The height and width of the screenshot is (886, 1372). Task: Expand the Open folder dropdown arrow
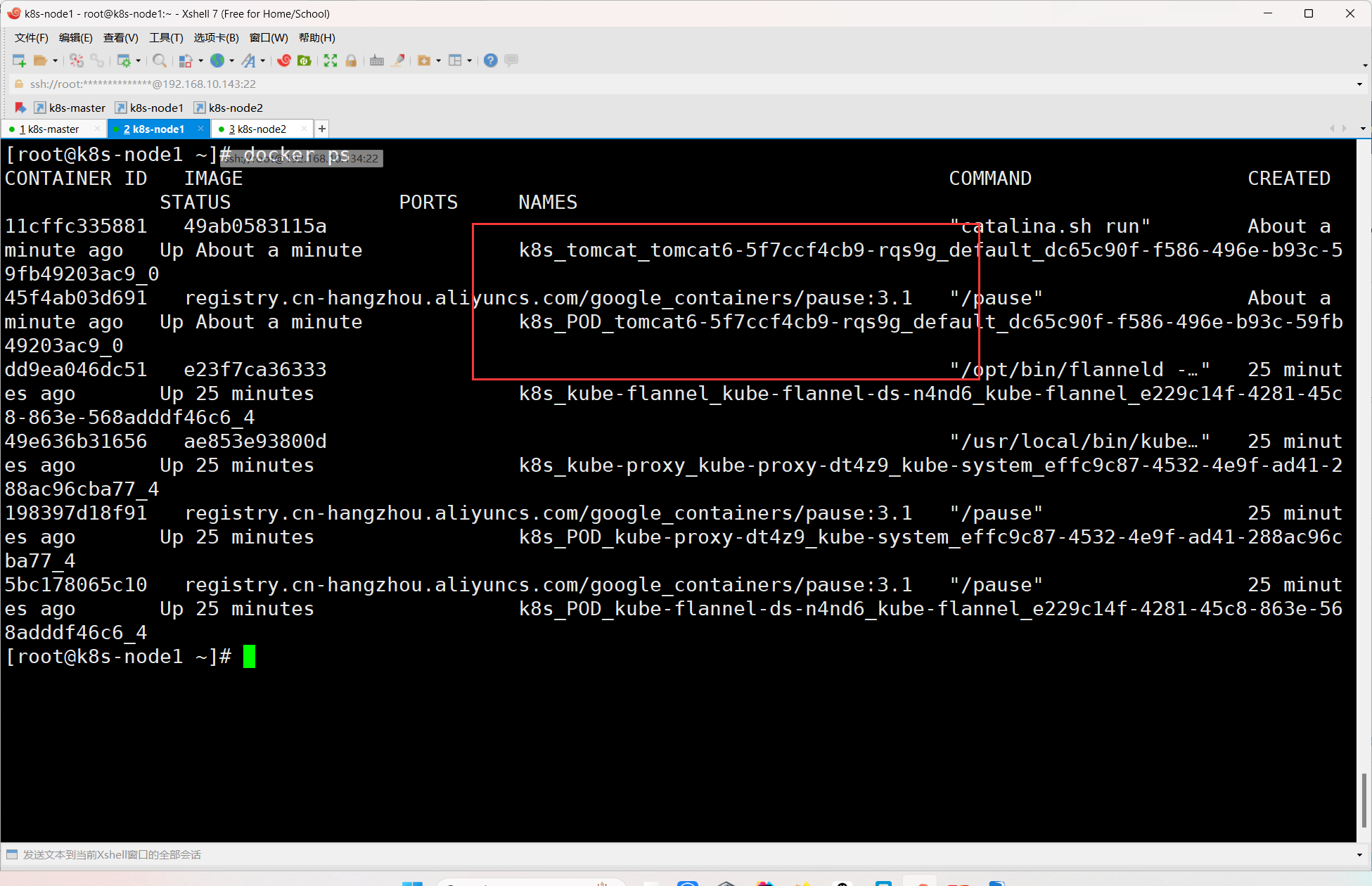click(x=55, y=60)
